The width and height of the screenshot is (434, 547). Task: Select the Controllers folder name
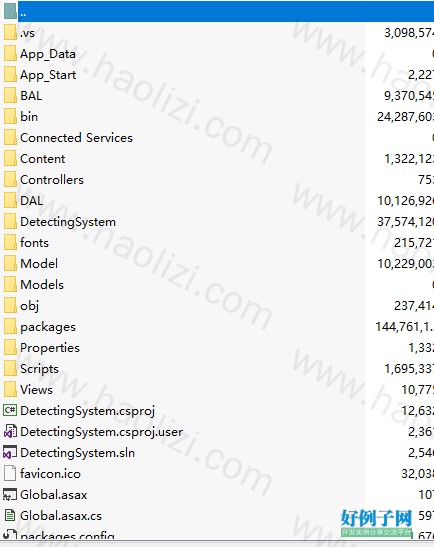click(52, 180)
